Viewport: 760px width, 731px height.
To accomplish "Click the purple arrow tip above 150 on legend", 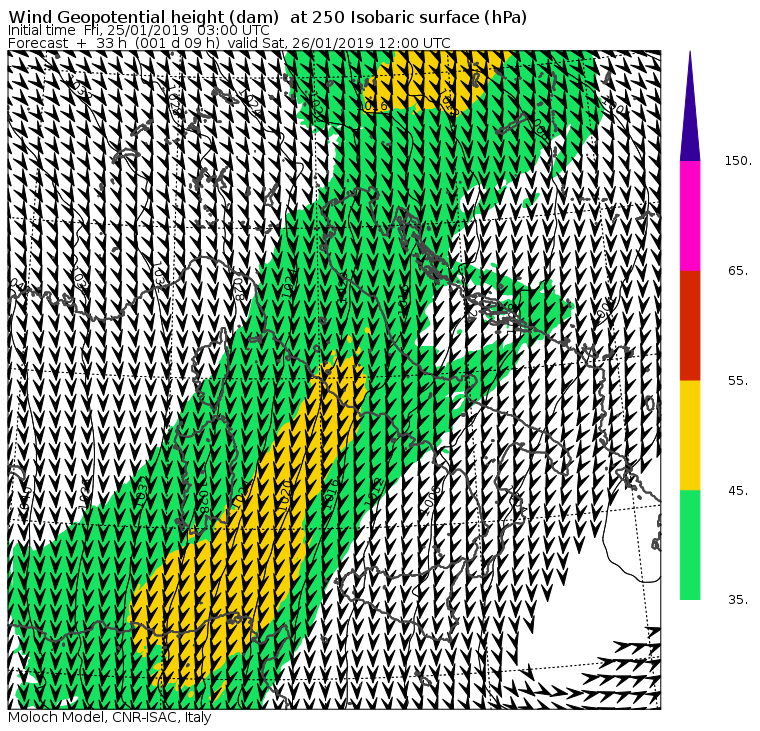I will pyautogui.click(x=690, y=106).
